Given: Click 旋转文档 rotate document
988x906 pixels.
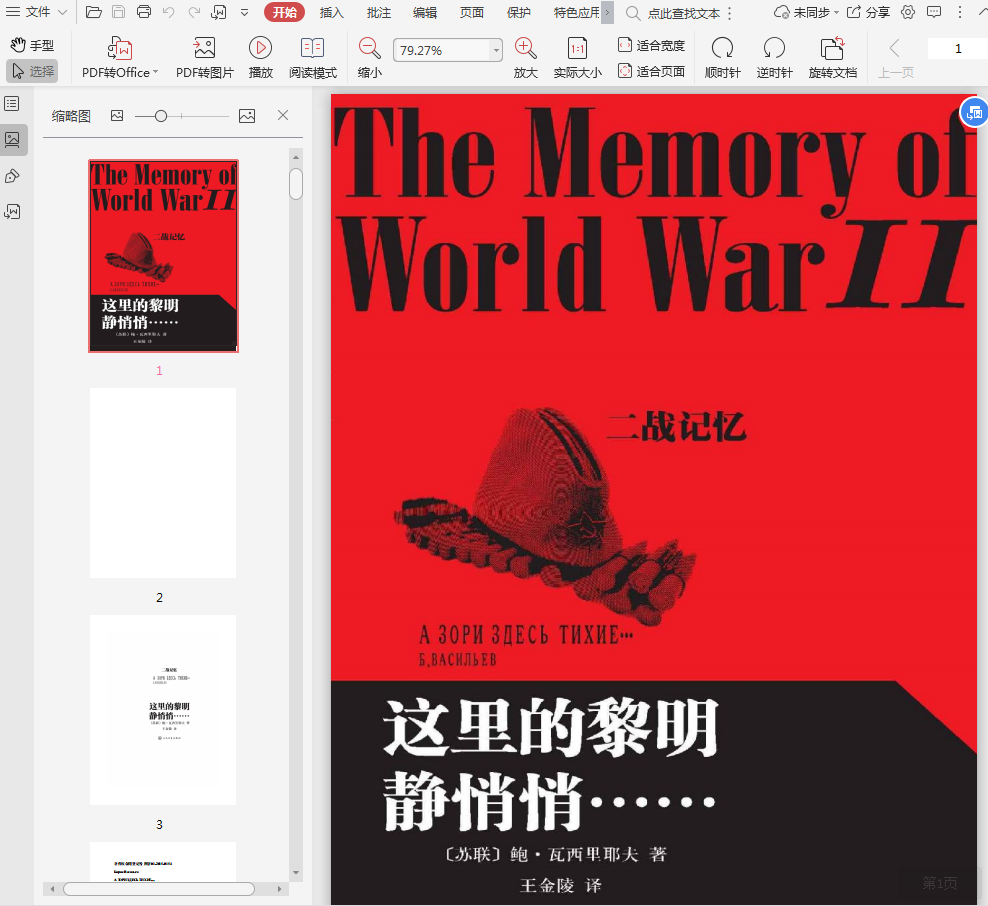Looking at the screenshot, I should (x=832, y=58).
